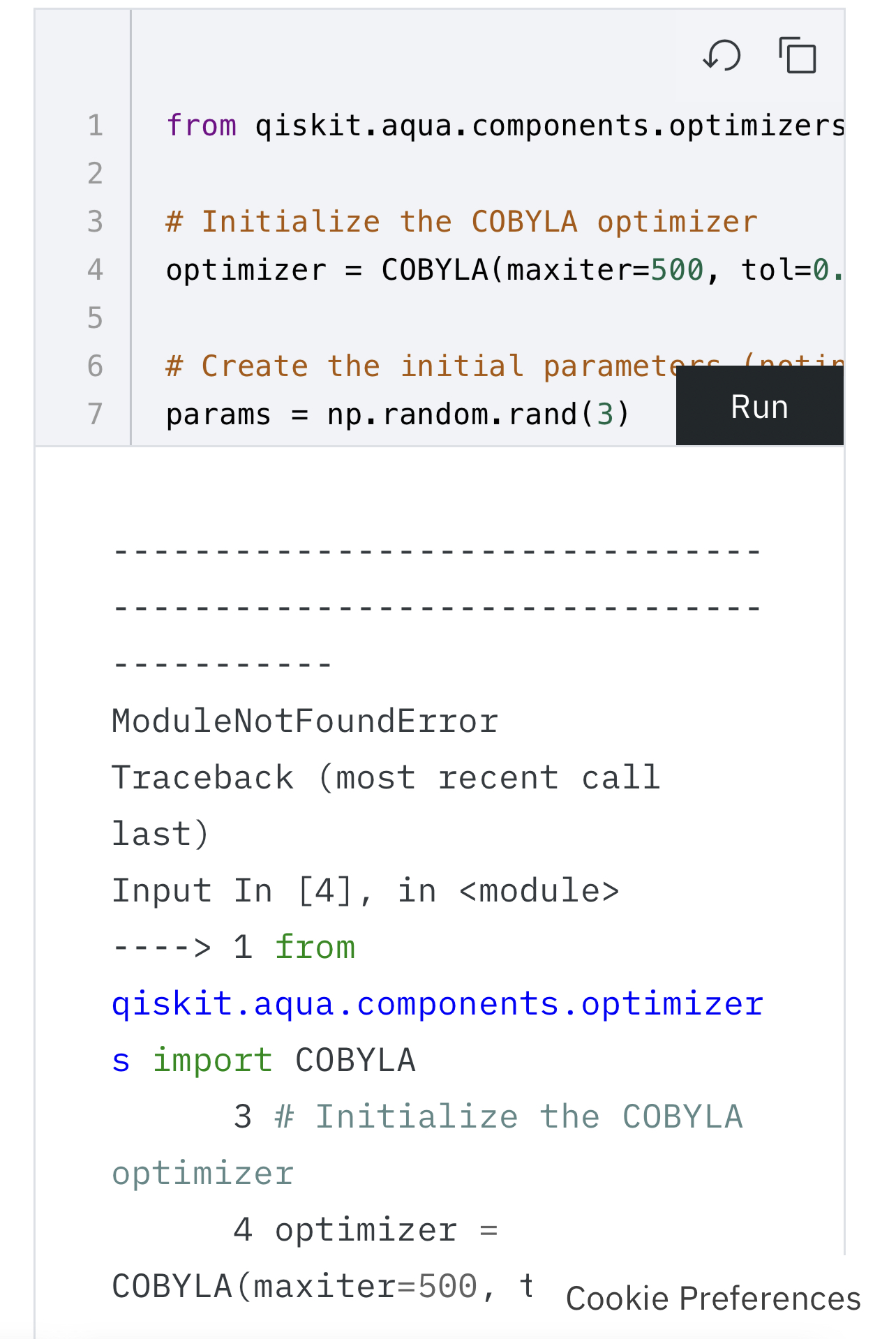Click 'ModuleNotFoundError' in the output
This screenshot has width=896, height=1339.
pos(305,721)
